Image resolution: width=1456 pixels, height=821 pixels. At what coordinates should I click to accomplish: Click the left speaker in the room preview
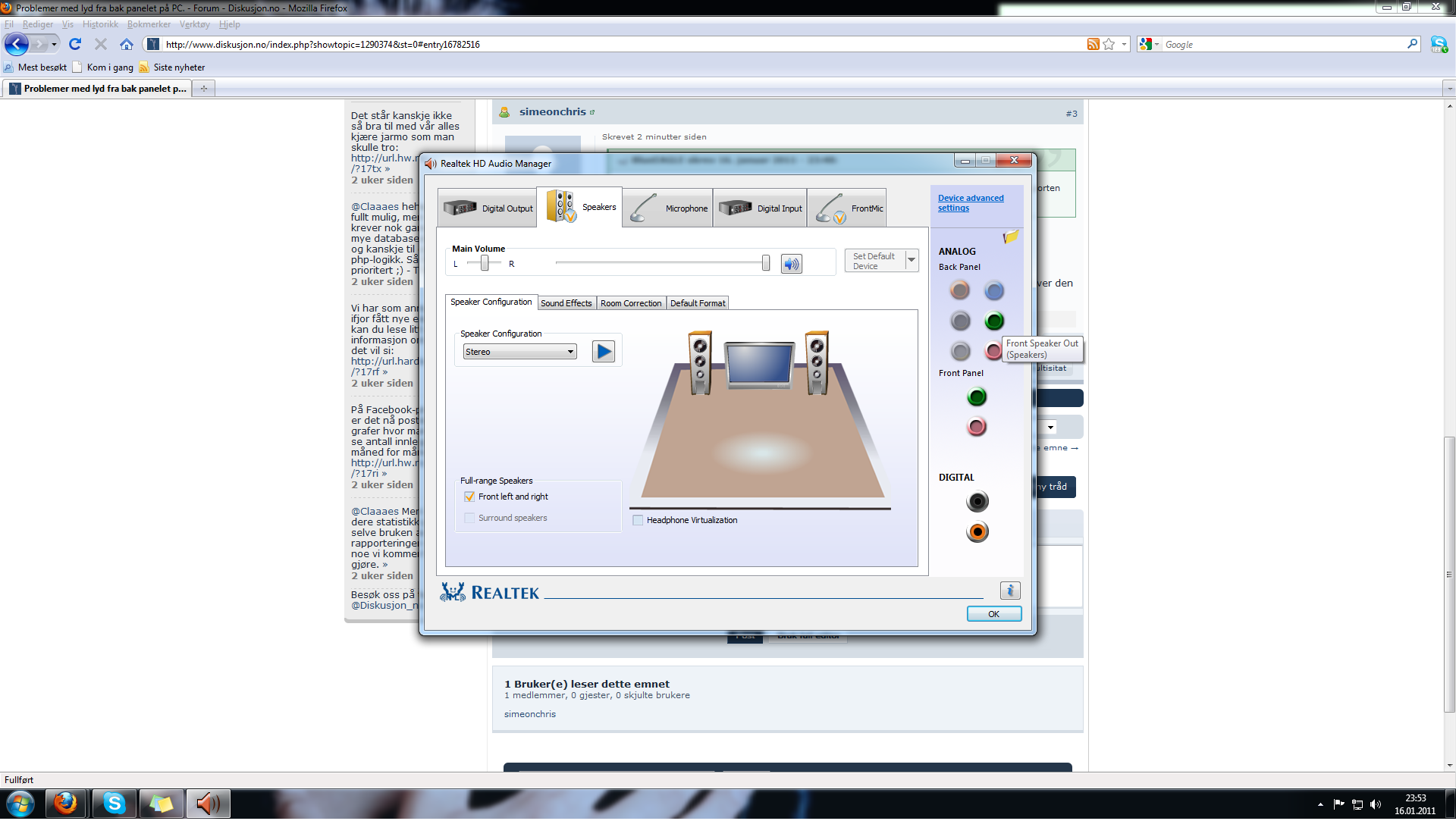click(x=700, y=362)
